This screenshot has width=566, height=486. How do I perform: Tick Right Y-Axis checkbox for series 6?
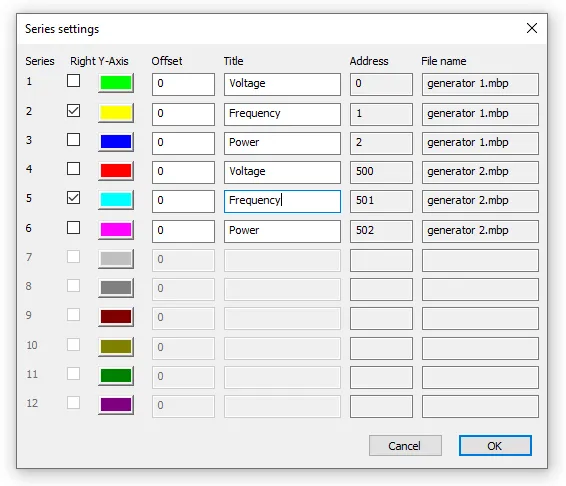(x=73, y=227)
